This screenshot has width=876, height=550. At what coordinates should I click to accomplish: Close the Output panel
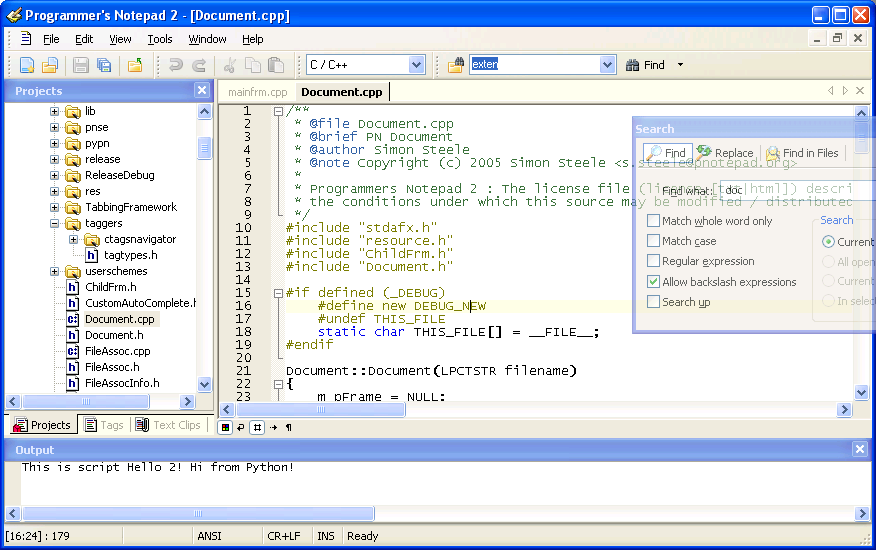(860, 449)
